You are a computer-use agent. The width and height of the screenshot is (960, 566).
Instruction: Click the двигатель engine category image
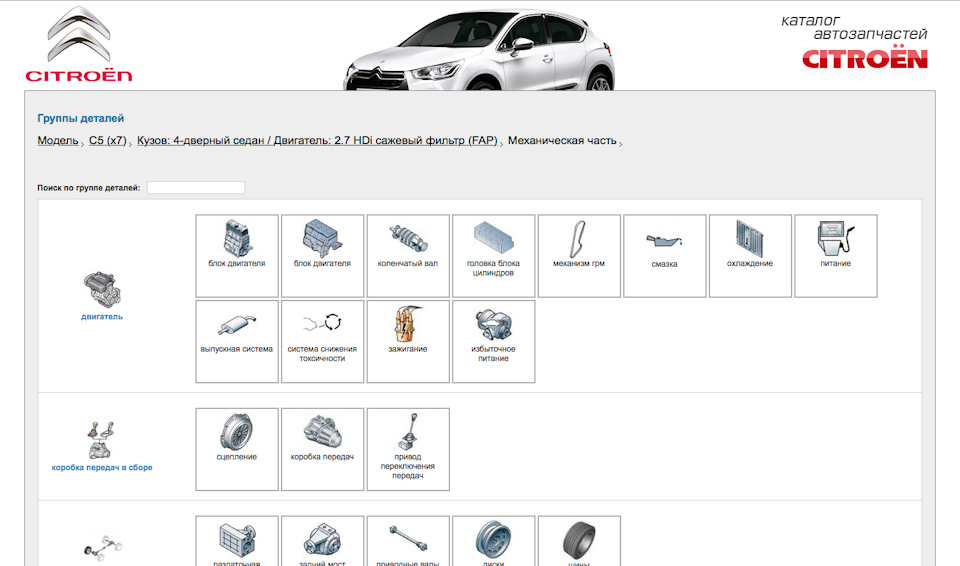click(x=102, y=289)
